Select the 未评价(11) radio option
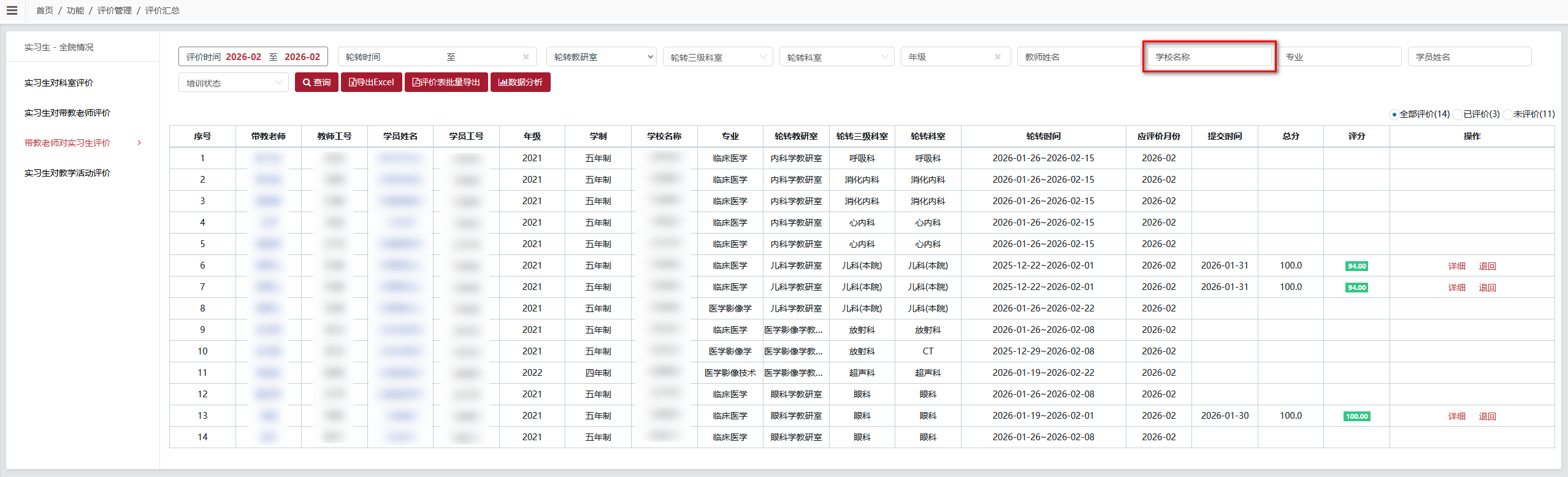 coord(1507,114)
